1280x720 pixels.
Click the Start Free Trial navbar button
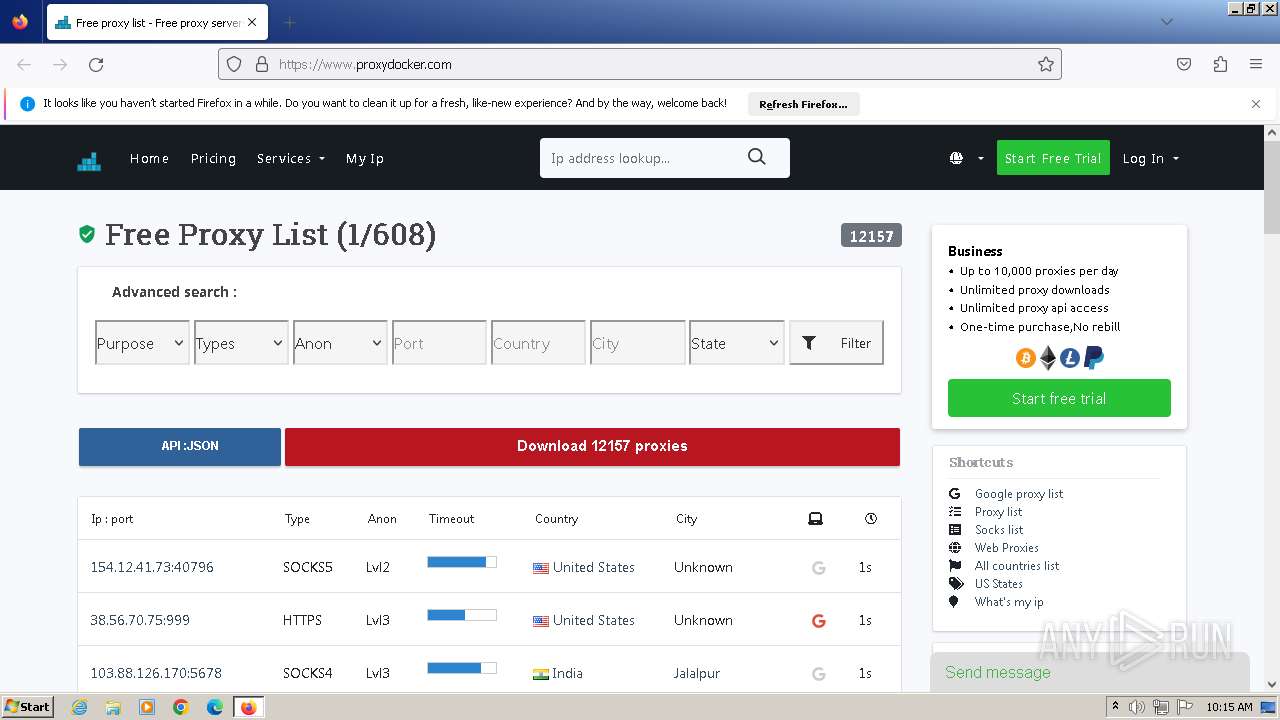(x=1053, y=158)
